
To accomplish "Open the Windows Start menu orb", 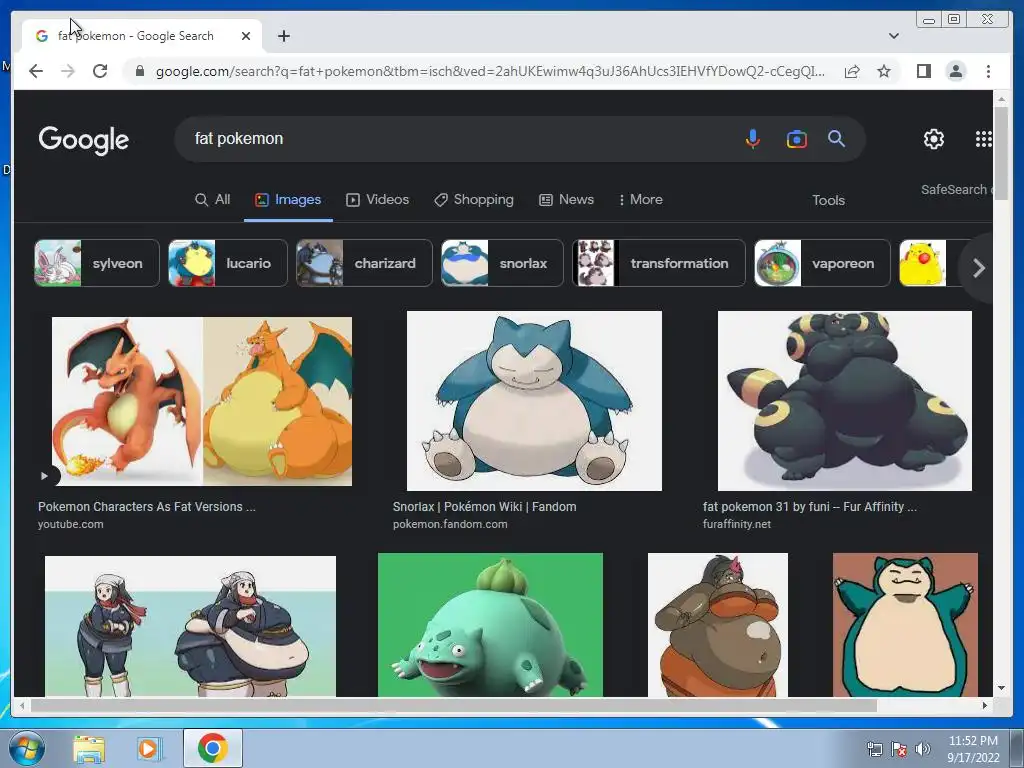I will click(27, 748).
